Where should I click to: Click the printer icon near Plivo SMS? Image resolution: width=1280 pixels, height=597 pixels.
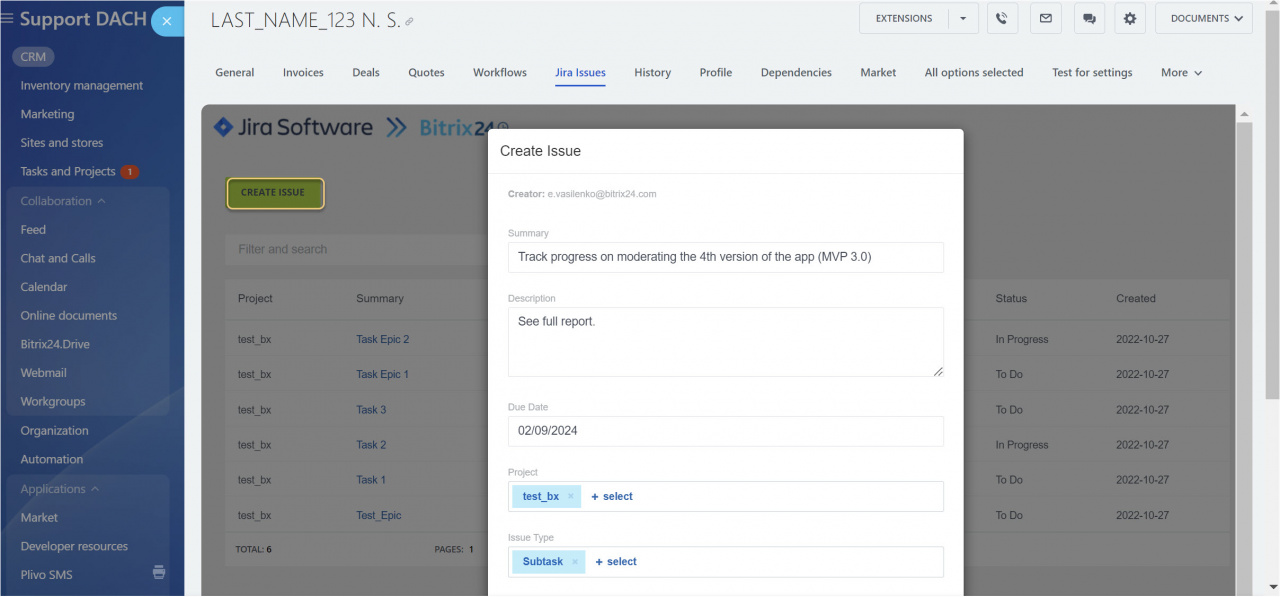point(159,573)
